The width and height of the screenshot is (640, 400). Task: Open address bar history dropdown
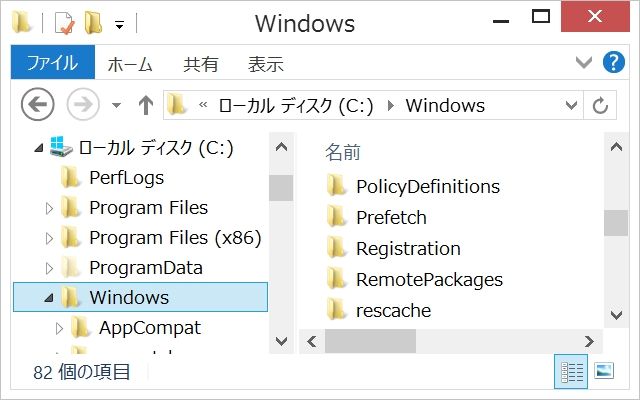(571, 106)
